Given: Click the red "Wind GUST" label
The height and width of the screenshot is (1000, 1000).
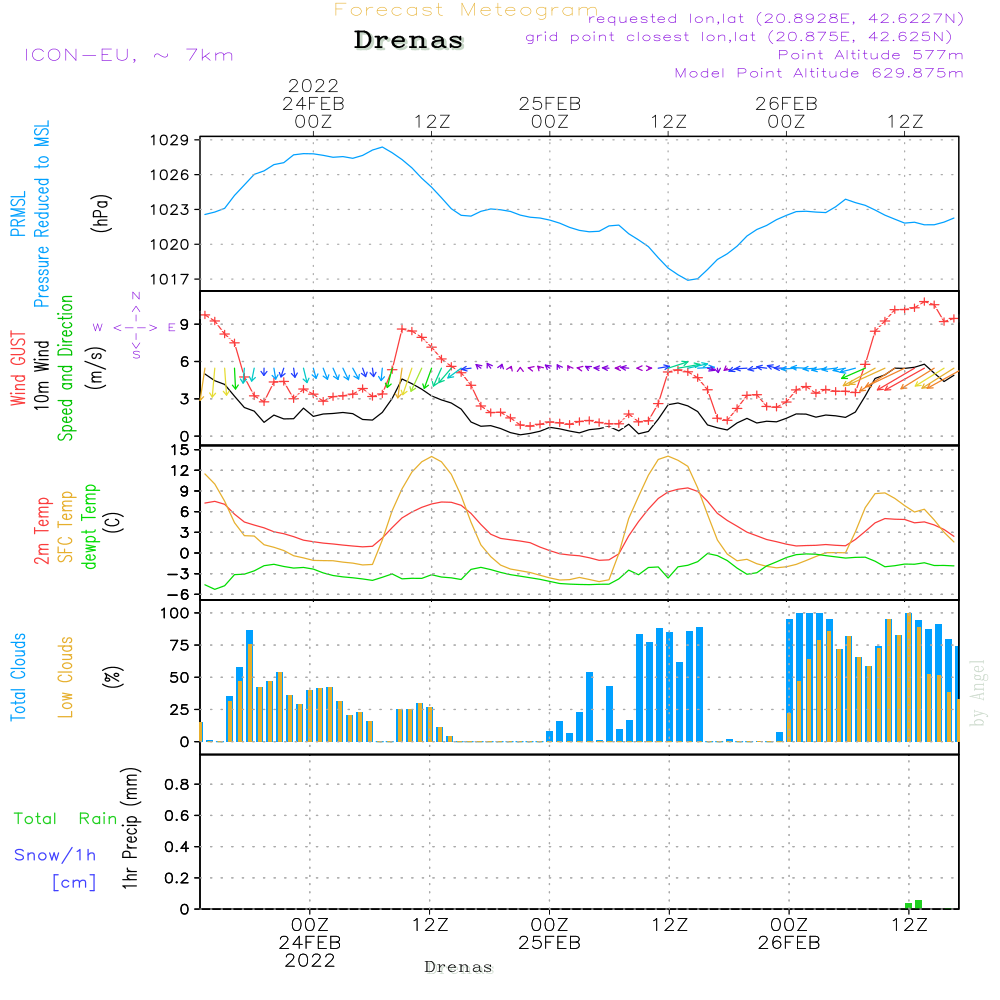Looking at the screenshot, I should coord(18,368).
